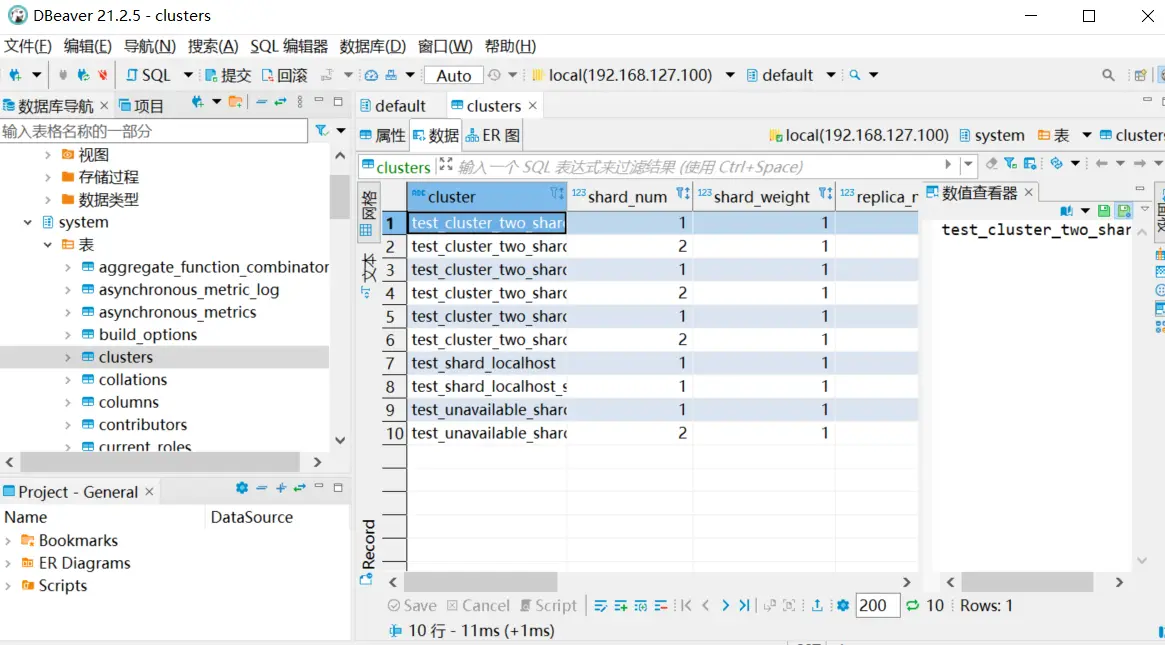1165x645 pixels.
Task: Switch to the ER 图 tab
Action: (493, 135)
